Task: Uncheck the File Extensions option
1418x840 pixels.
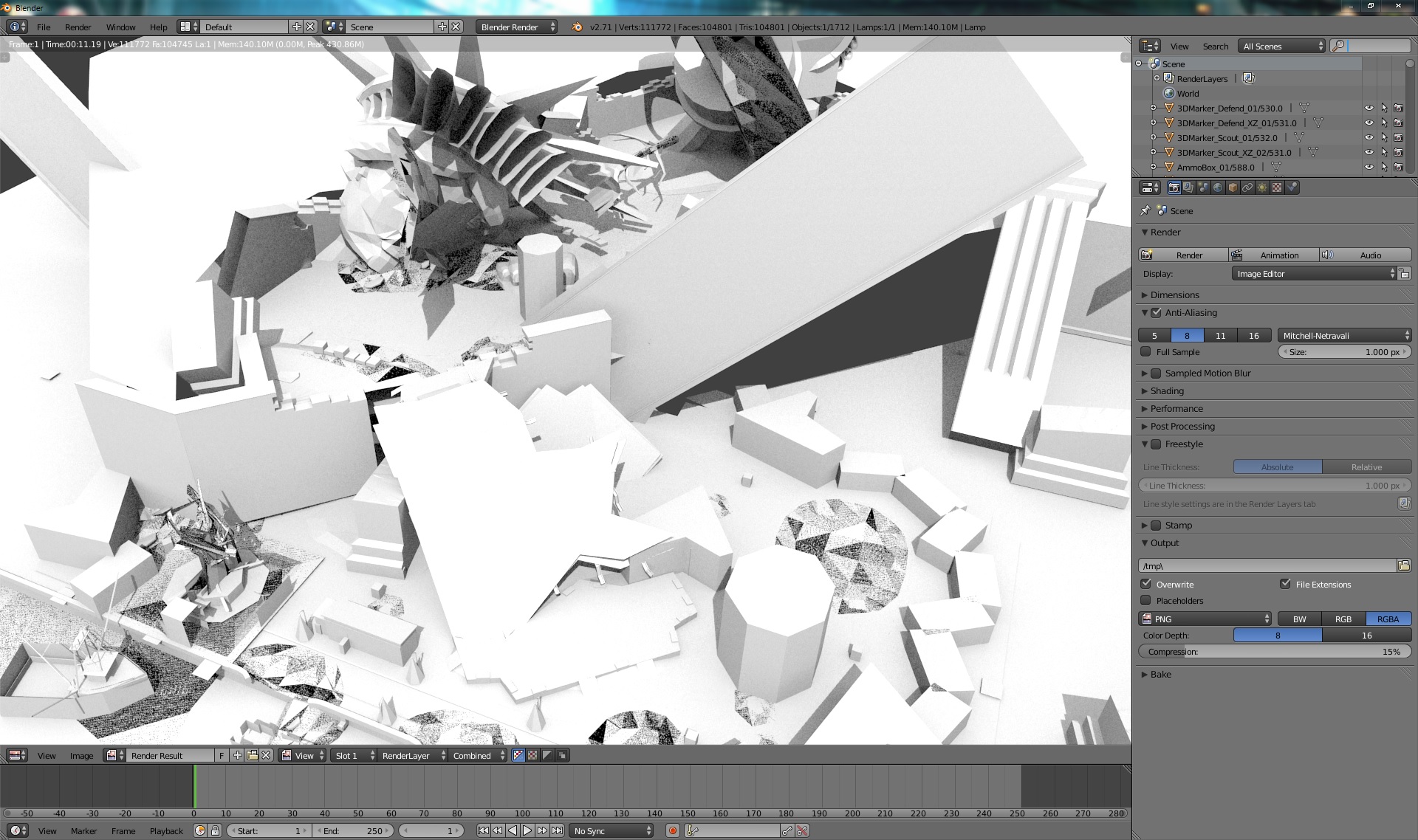Action: [x=1286, y=584]
